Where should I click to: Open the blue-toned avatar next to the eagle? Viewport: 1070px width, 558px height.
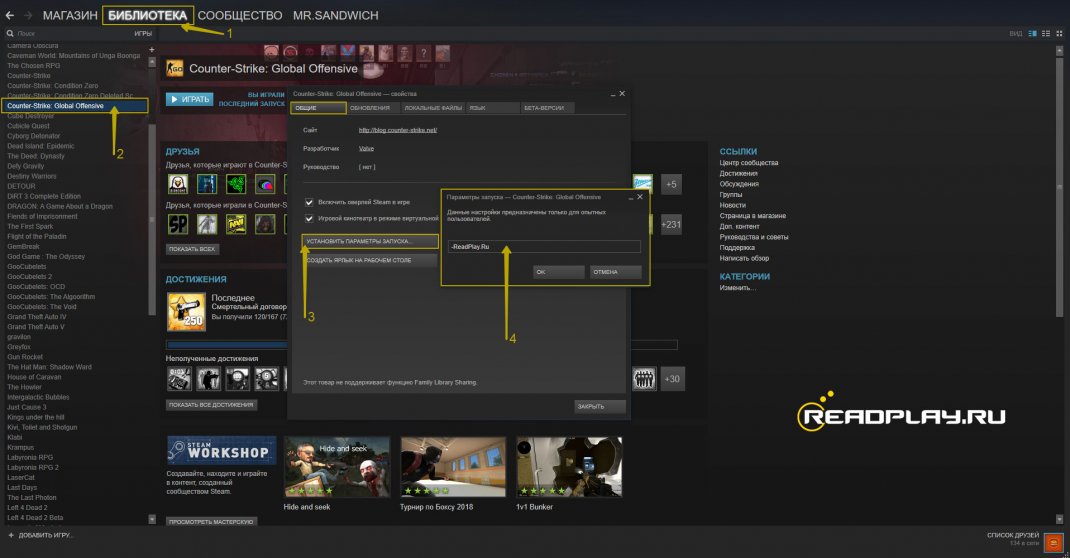click(x=207, y=183)
